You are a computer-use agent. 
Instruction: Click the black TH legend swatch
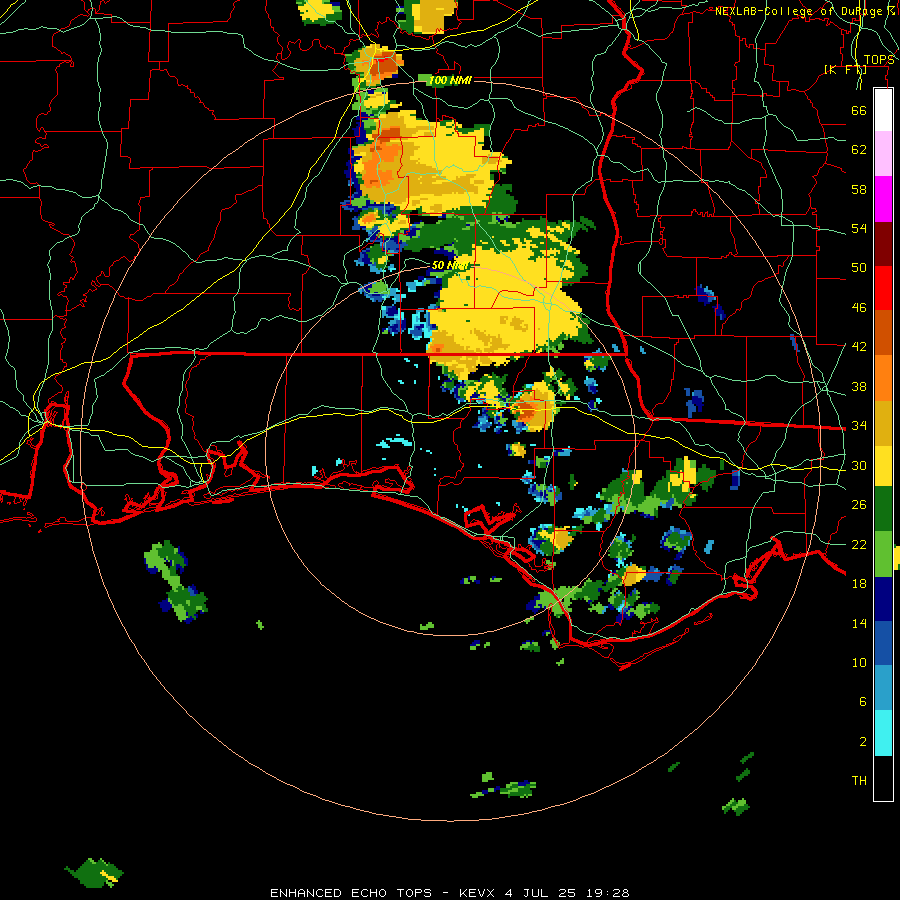click(x=883, y=778)
